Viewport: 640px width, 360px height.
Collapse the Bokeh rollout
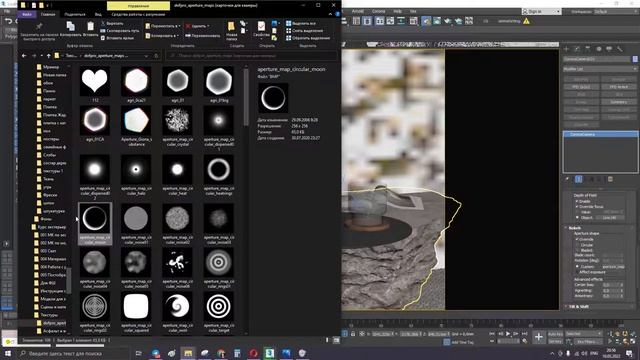tap(575, 228)
